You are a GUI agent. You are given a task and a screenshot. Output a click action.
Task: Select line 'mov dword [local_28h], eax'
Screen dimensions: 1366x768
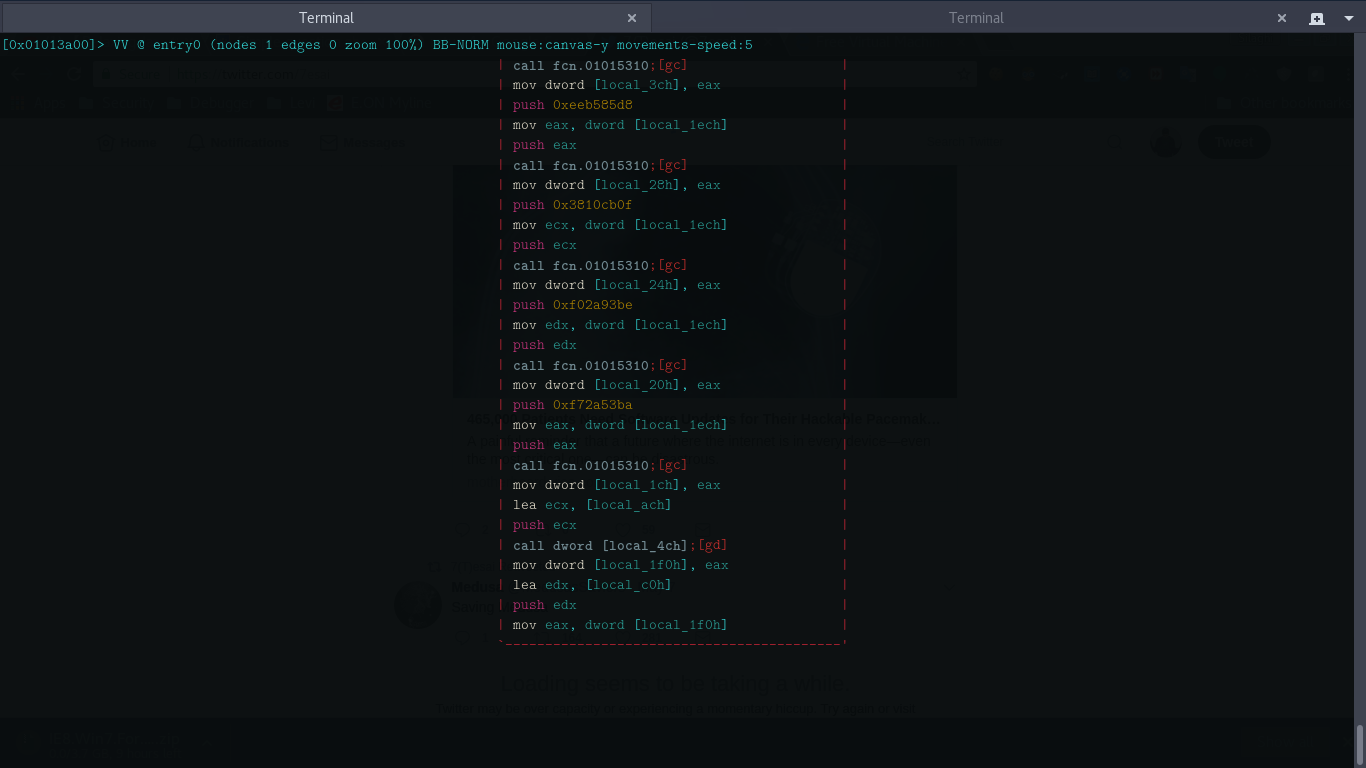click(617, 185)
